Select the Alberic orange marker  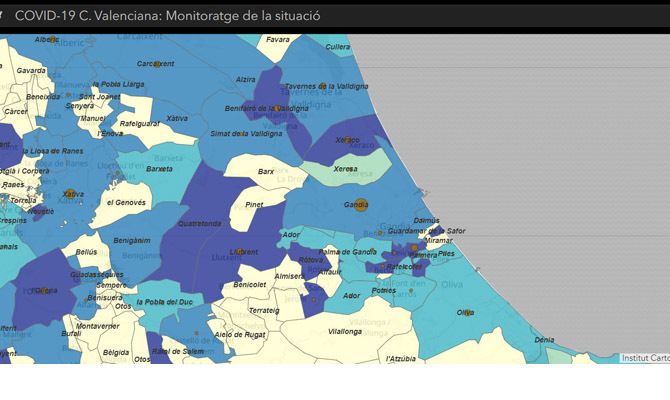point(53,39)
